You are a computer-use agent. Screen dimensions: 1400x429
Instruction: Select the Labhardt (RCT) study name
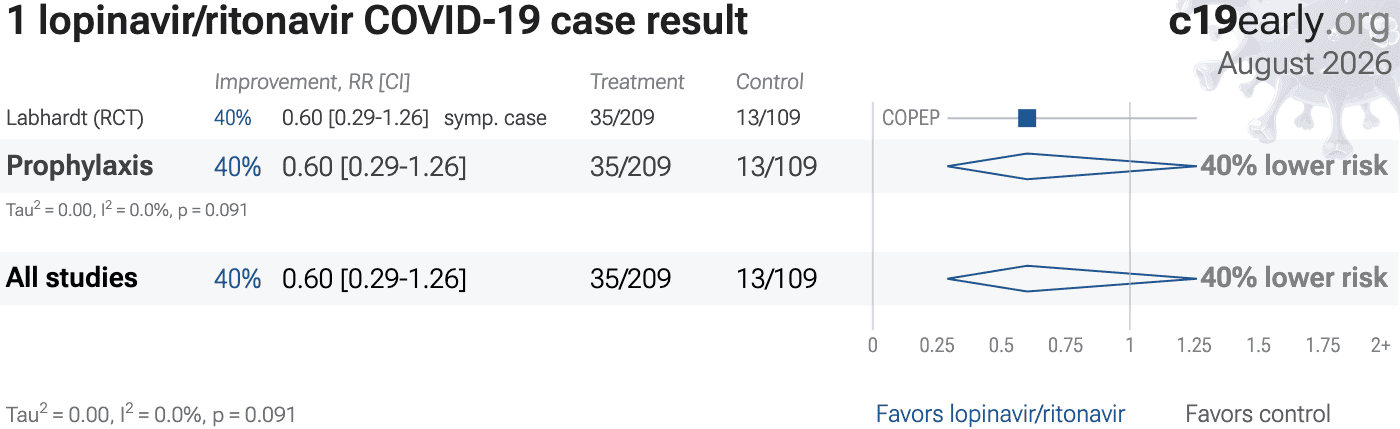click(x=75, y=118)
